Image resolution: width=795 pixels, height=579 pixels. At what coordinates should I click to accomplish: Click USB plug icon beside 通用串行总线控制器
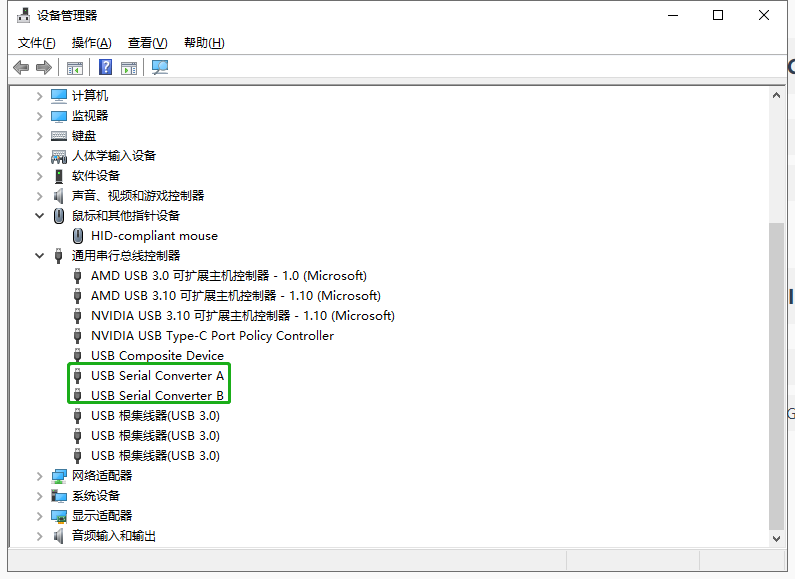click(59, 256)
